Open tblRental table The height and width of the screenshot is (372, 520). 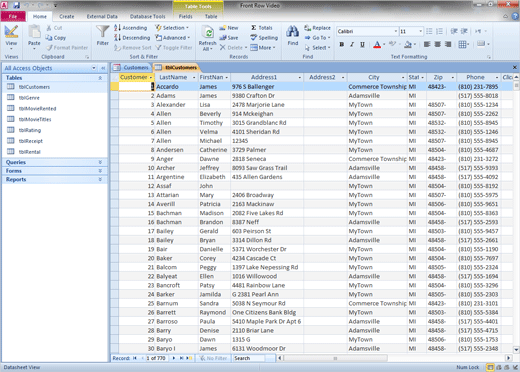pyautogui.click(x=29, y=152)
